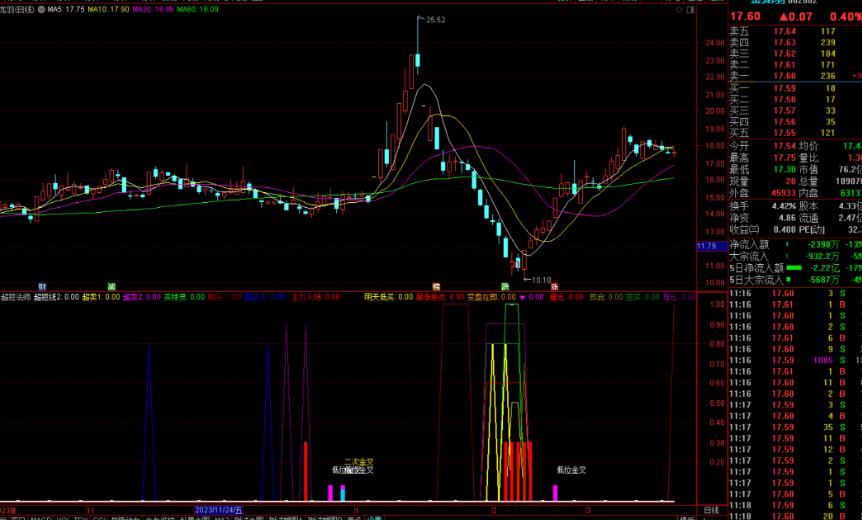
Task: Click the 收益 0.400 earnings value
Action: pyautogui.click(x=784, y=229)
